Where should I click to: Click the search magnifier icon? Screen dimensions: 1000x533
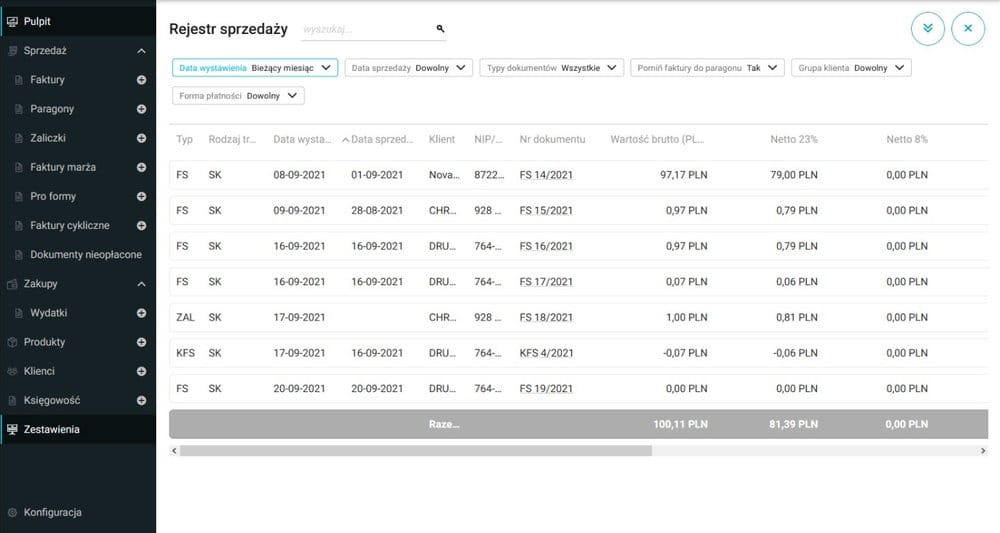point(440,29)
